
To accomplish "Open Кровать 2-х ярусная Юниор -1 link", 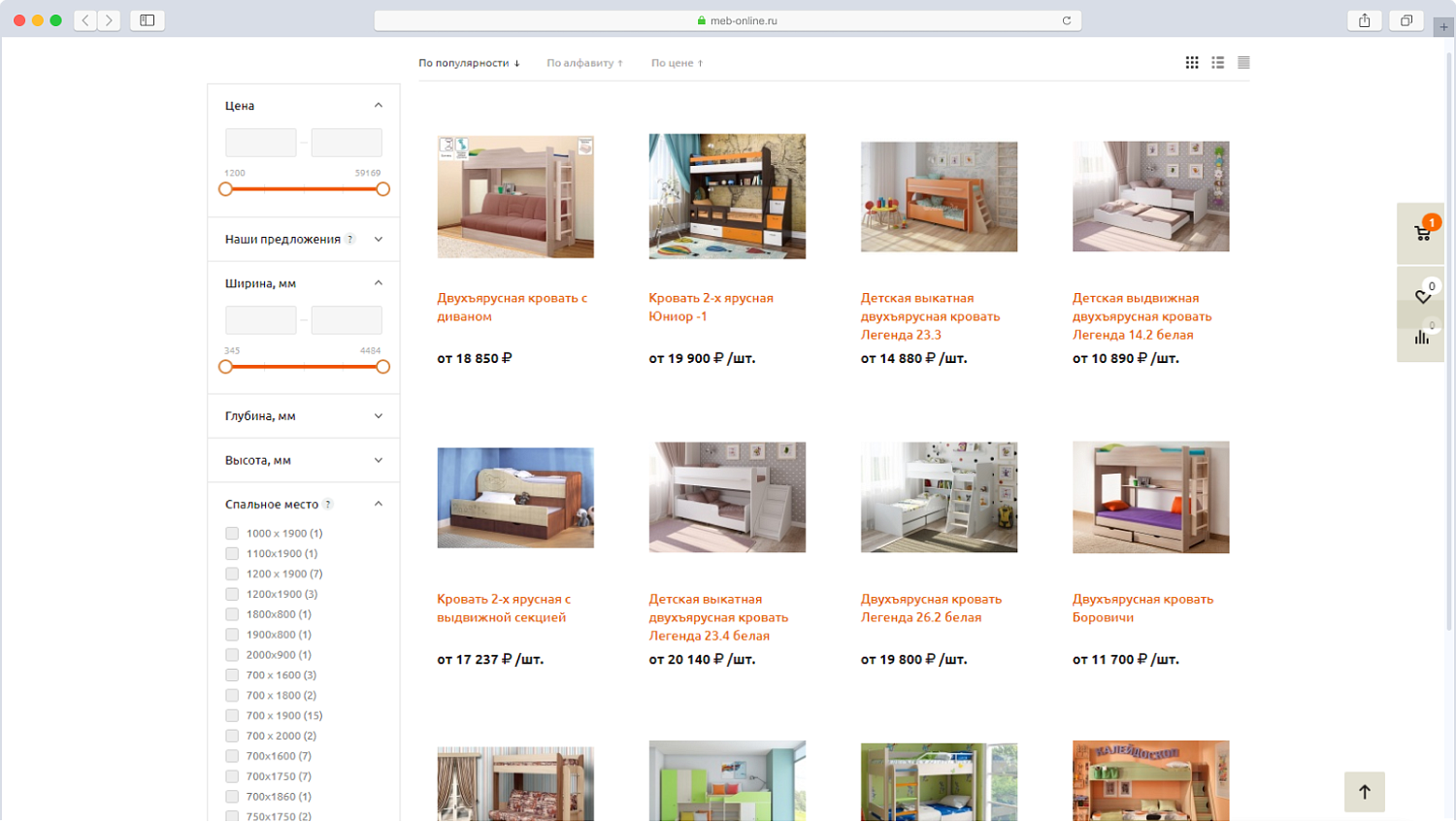I will pos(711,307).
